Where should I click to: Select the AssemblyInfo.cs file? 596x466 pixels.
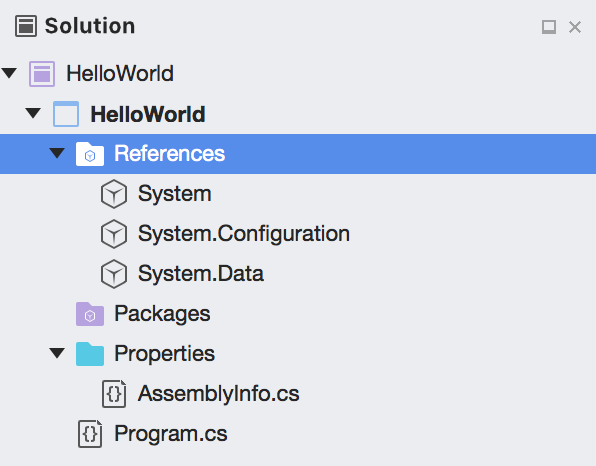click(x=218, y=394)
